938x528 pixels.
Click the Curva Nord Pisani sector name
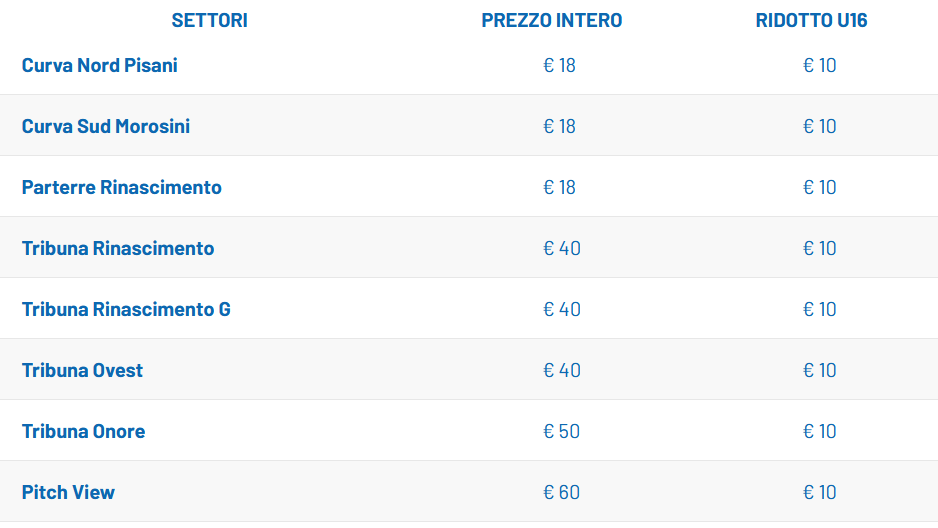99,66
